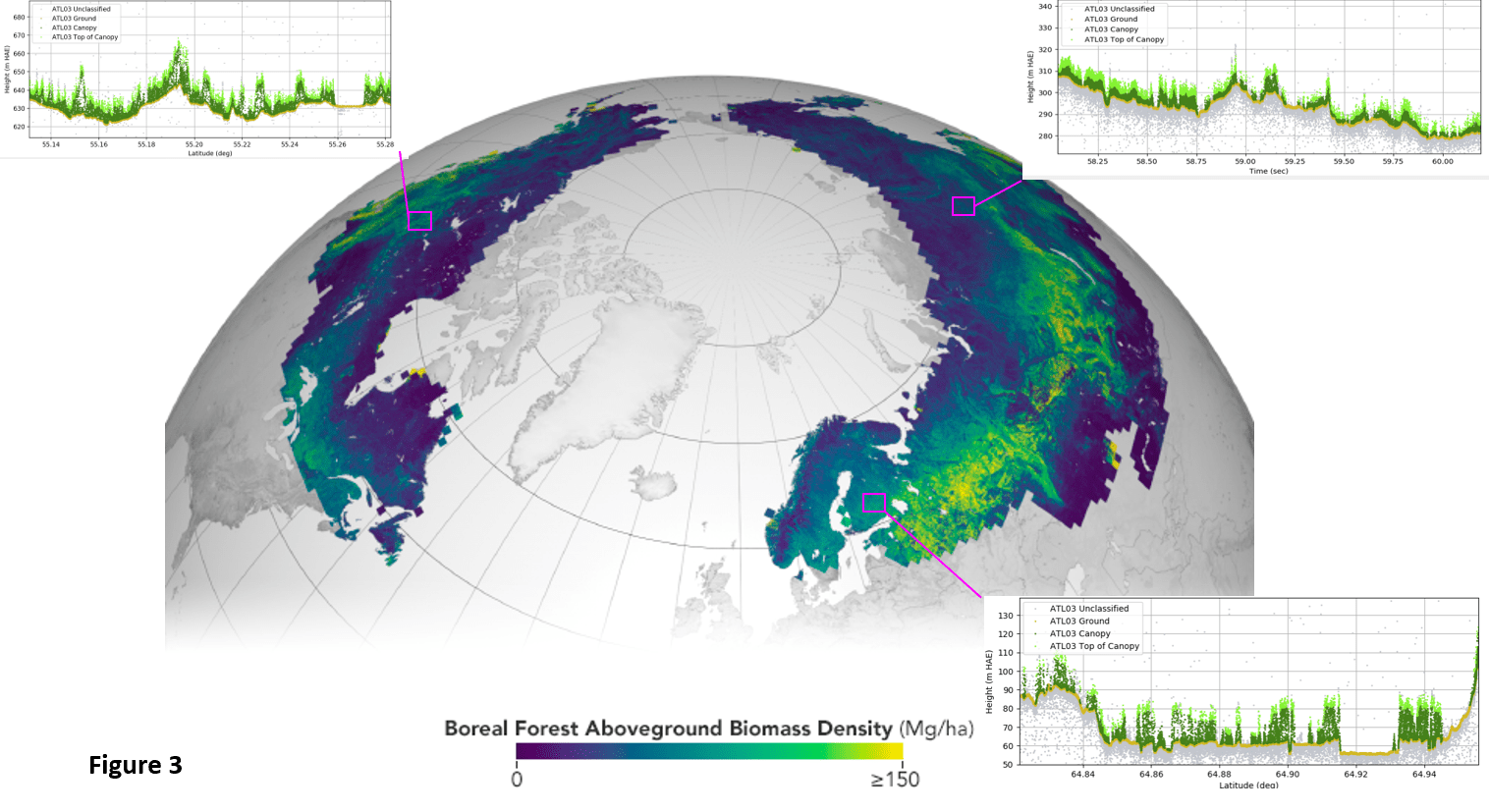Click 'Height (m HAE)' label on the top-right chart
This screenshot has height=812, width=1489.
[x=1030, y=77]
